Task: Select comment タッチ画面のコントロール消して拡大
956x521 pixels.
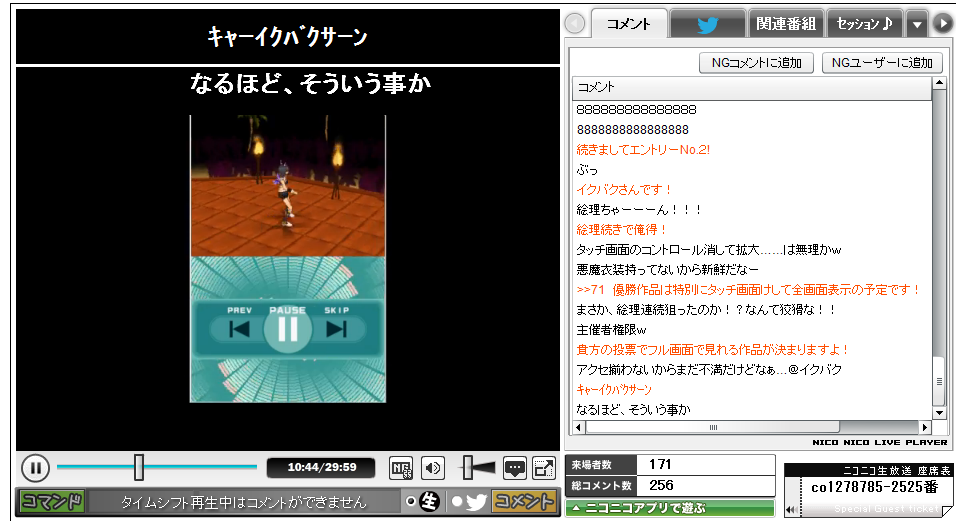Action: click(708, 250)
